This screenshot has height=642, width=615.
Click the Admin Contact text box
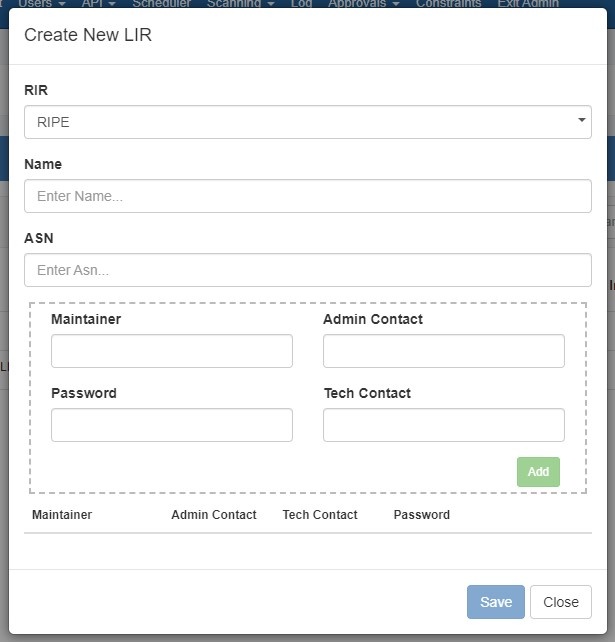click(443, 351)
